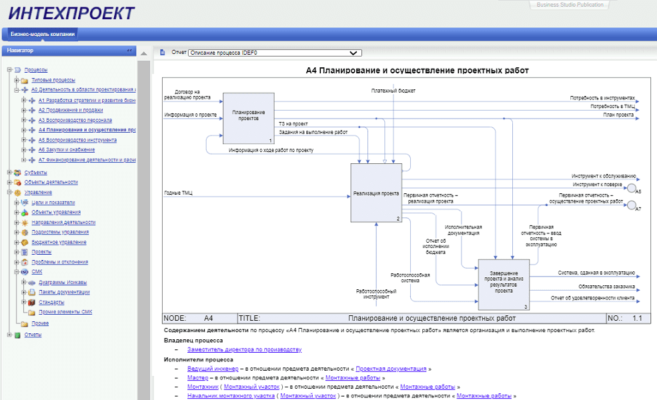The height and width of the screenshot is (400, 657).
Task: Click the A3 Воспроизводство персонала process icon
Action: tap(32, 120)
